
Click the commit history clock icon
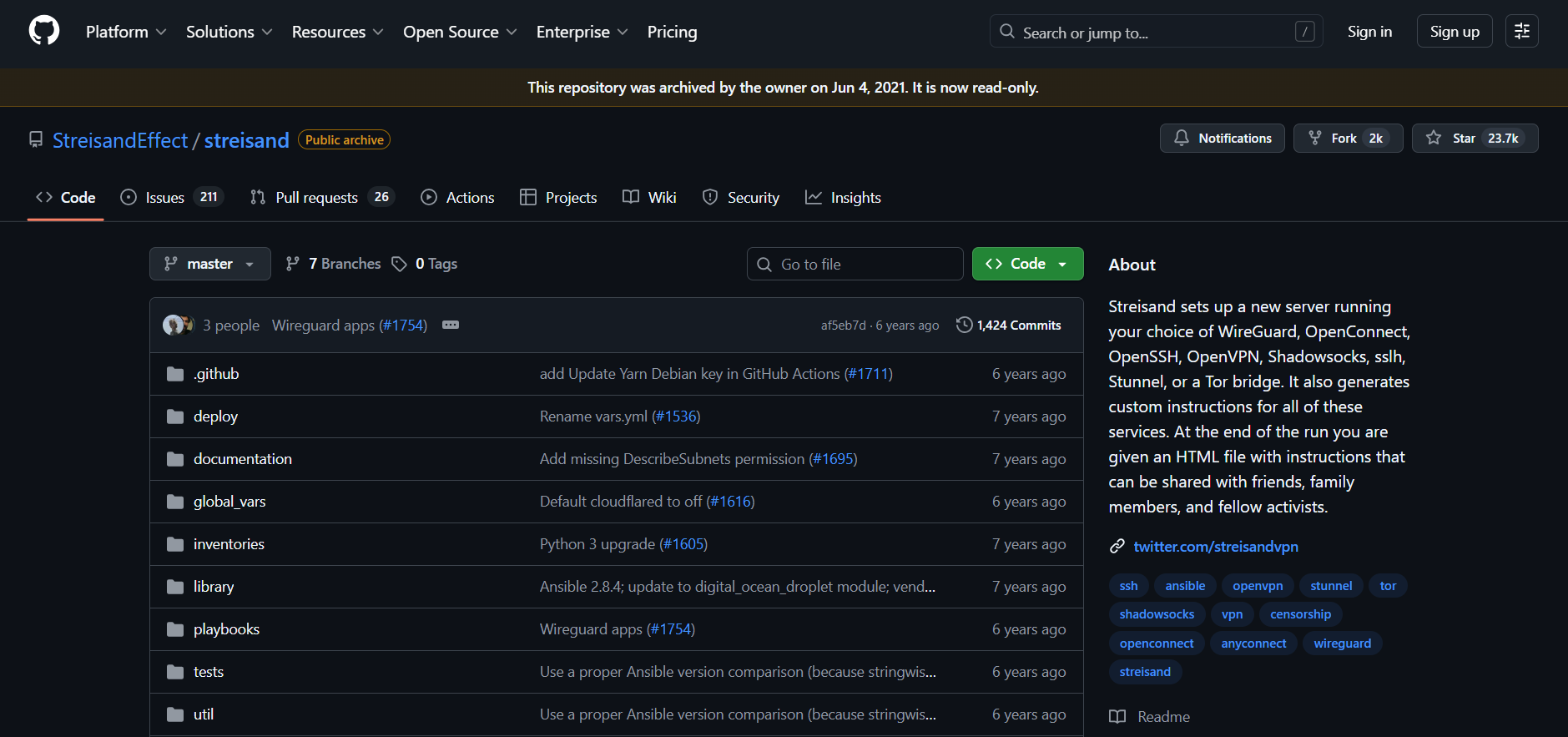pos(964,325)
